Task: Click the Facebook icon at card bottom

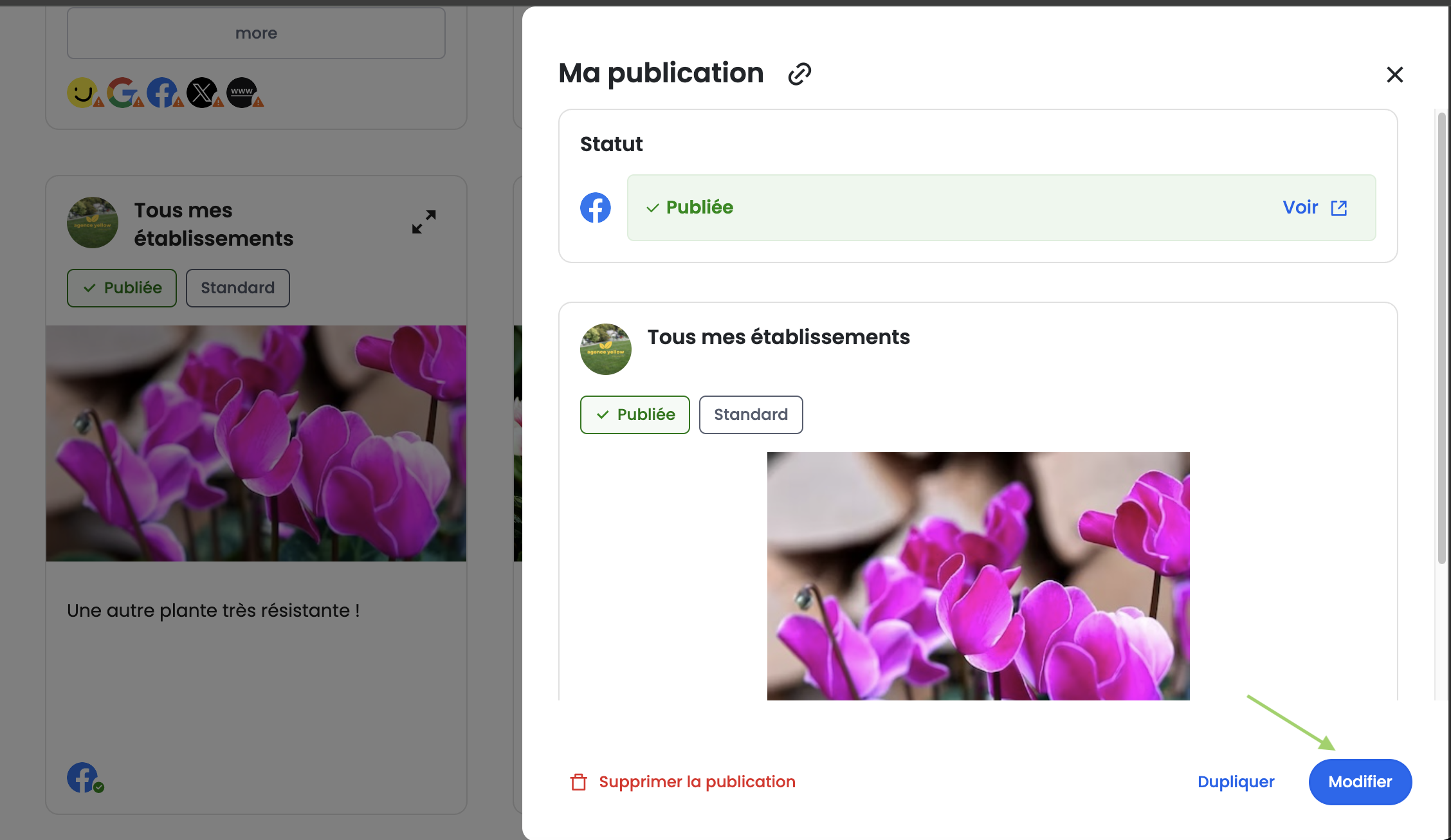Action: tap(83, 777)
